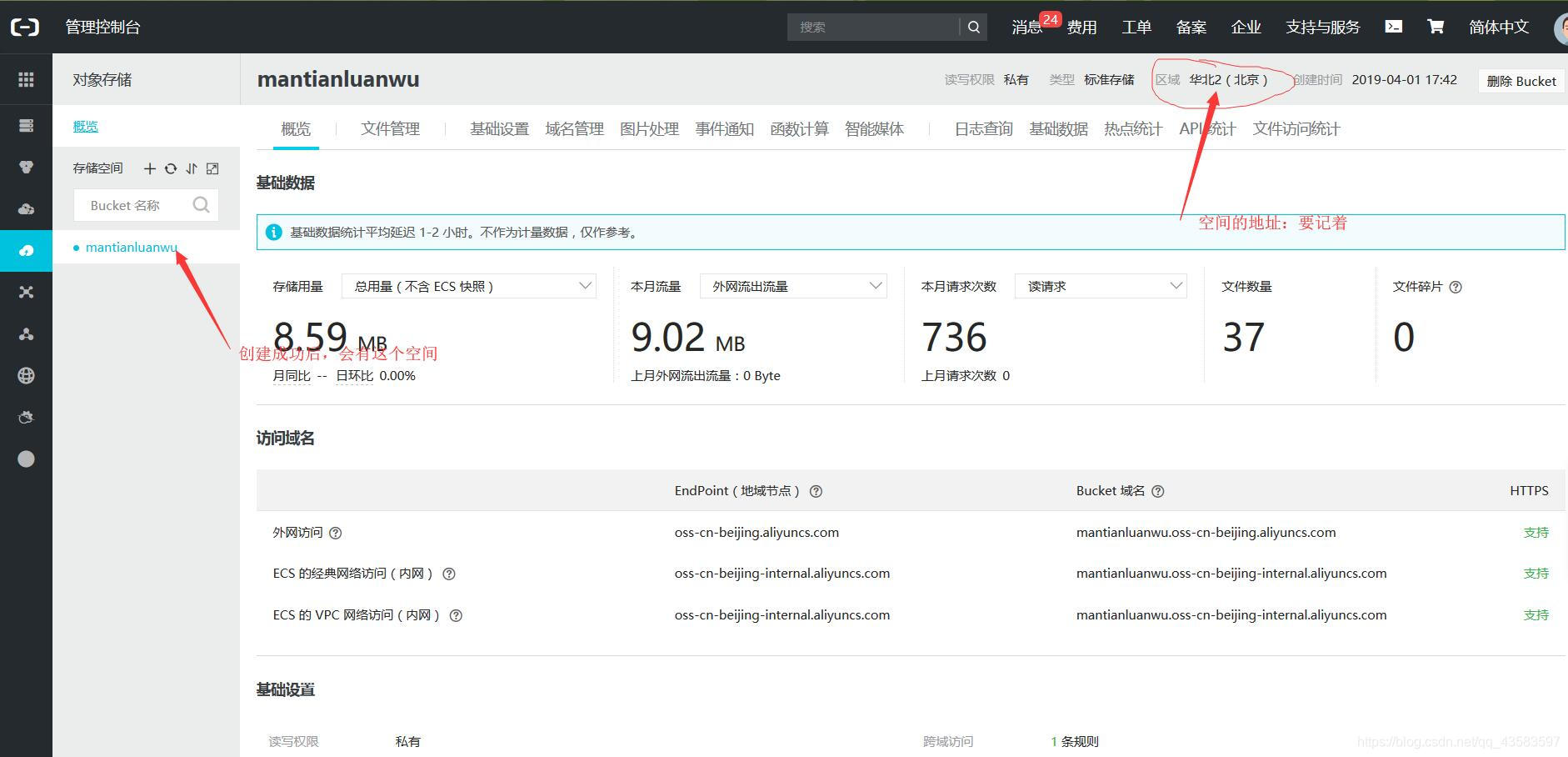Focus the top bar 搜索 input field
The width and height of the screenshot is (1568, 757).
pyautogui.click(x=873, y=27)
